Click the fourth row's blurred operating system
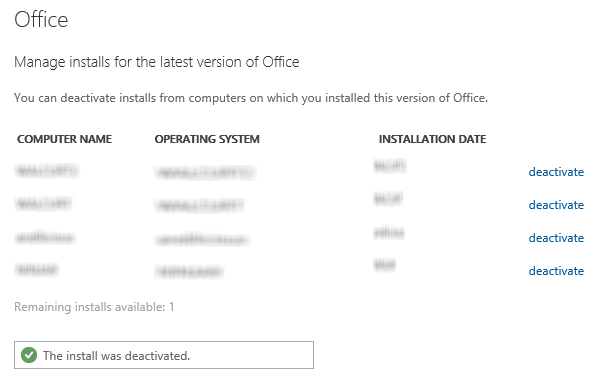This screenshot has width=600, height=381. pyautogui.click(x=189, y=272)
